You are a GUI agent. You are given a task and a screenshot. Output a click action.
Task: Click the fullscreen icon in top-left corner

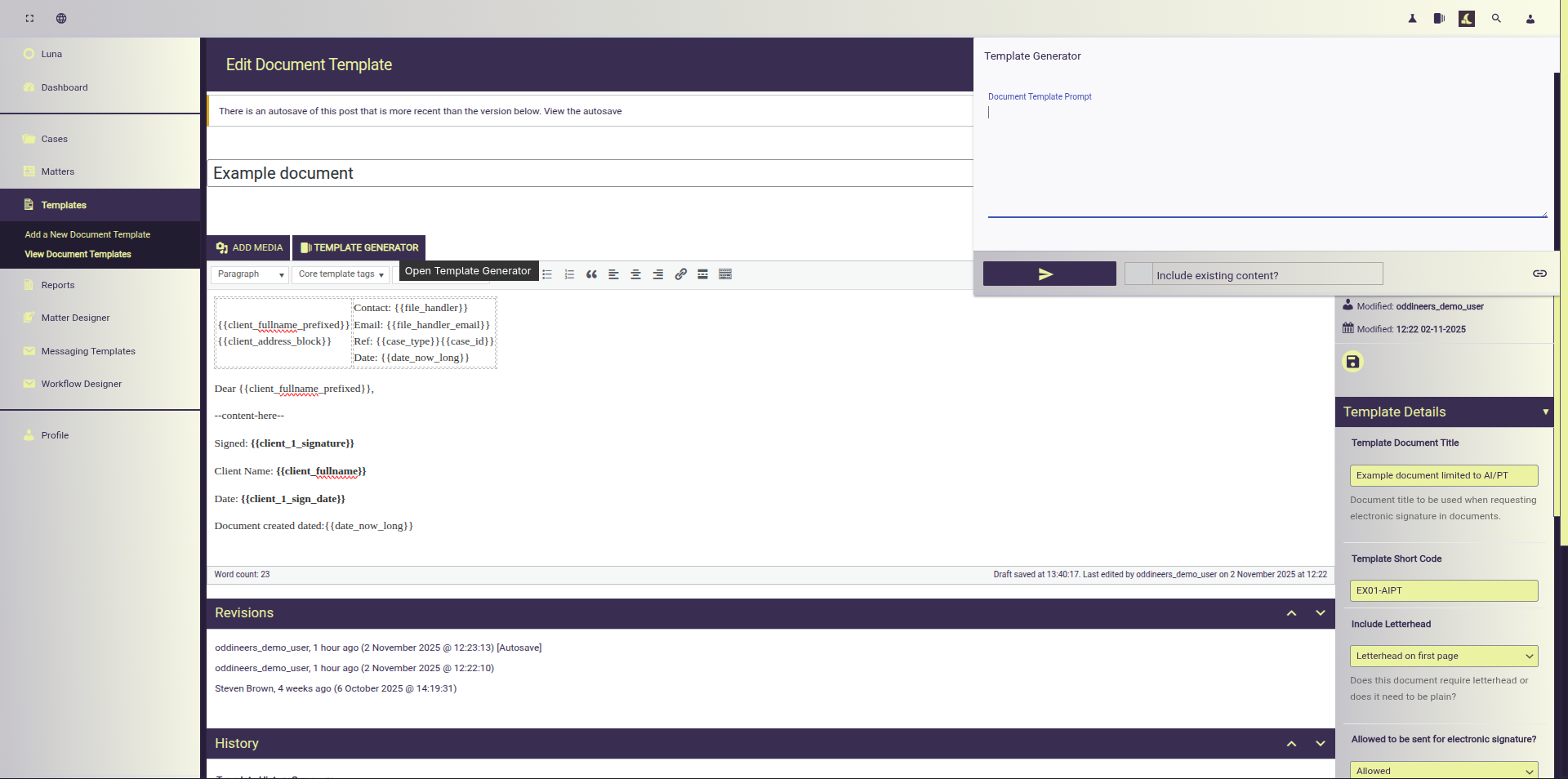pyautogui.click(x=29, y=18)
